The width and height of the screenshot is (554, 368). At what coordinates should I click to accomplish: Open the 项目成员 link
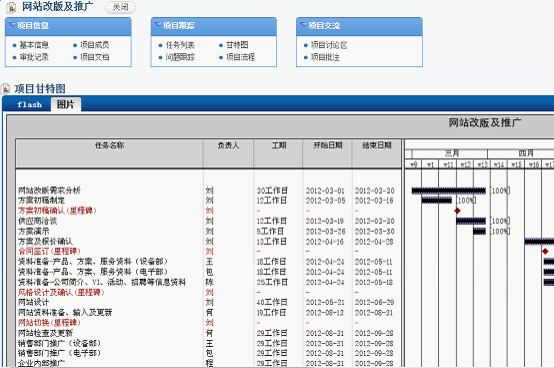(x=94, y=45)
